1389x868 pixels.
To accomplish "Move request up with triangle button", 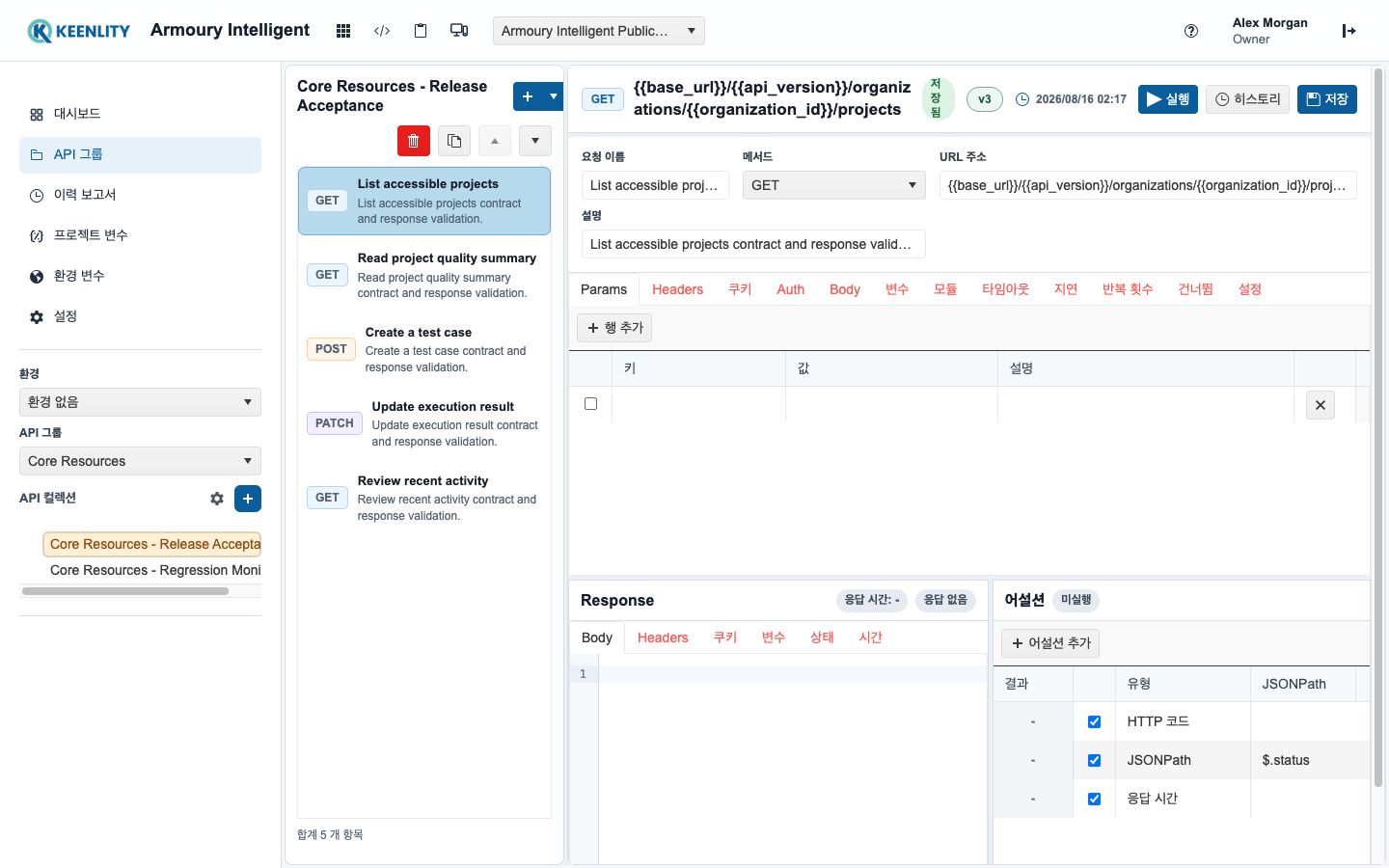I will click(495, 141).
